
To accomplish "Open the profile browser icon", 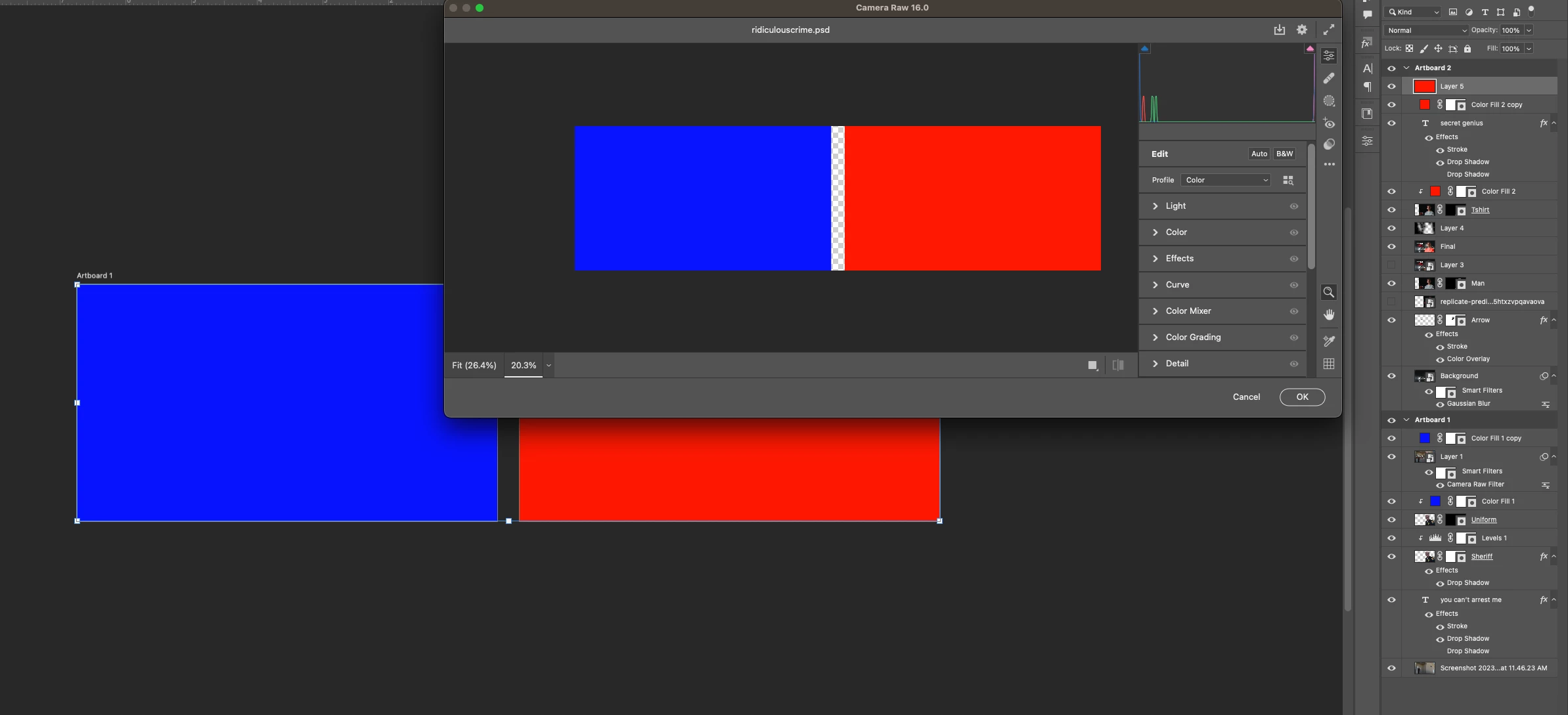I will pyautogui.click(x=1288, y=180).
